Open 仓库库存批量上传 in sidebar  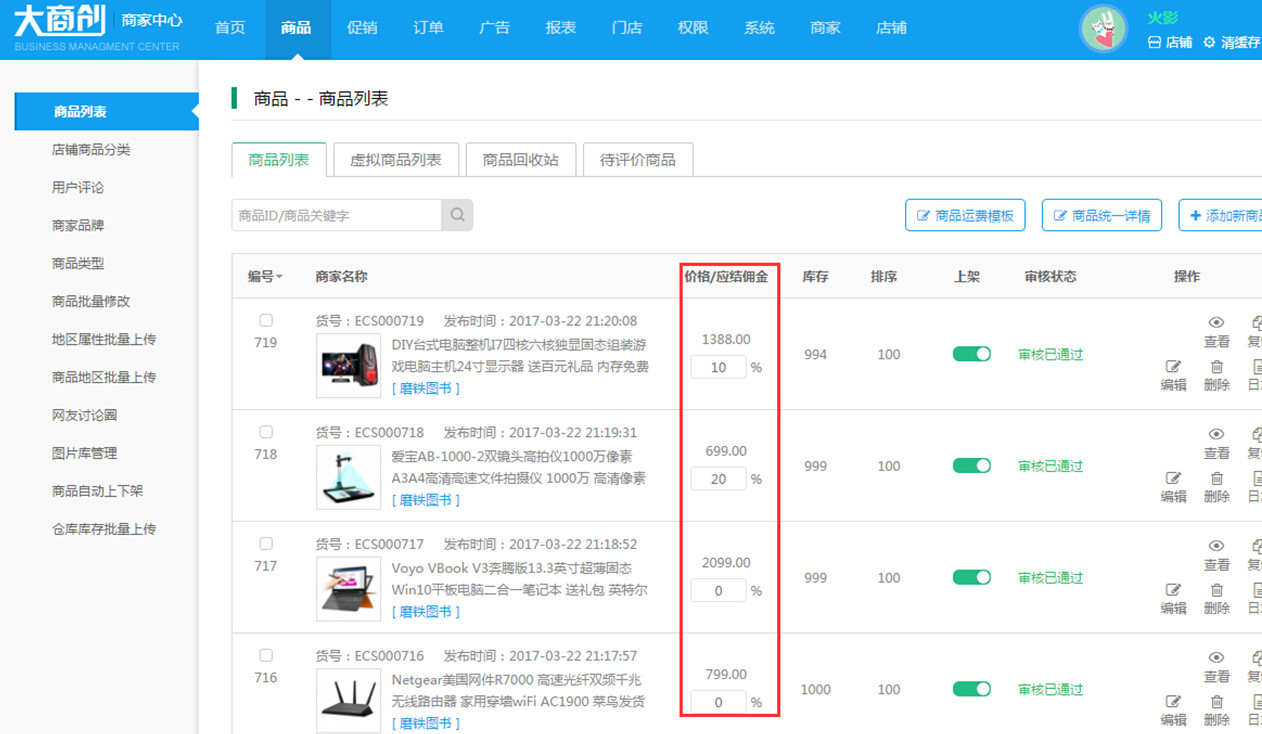point(104,529)
